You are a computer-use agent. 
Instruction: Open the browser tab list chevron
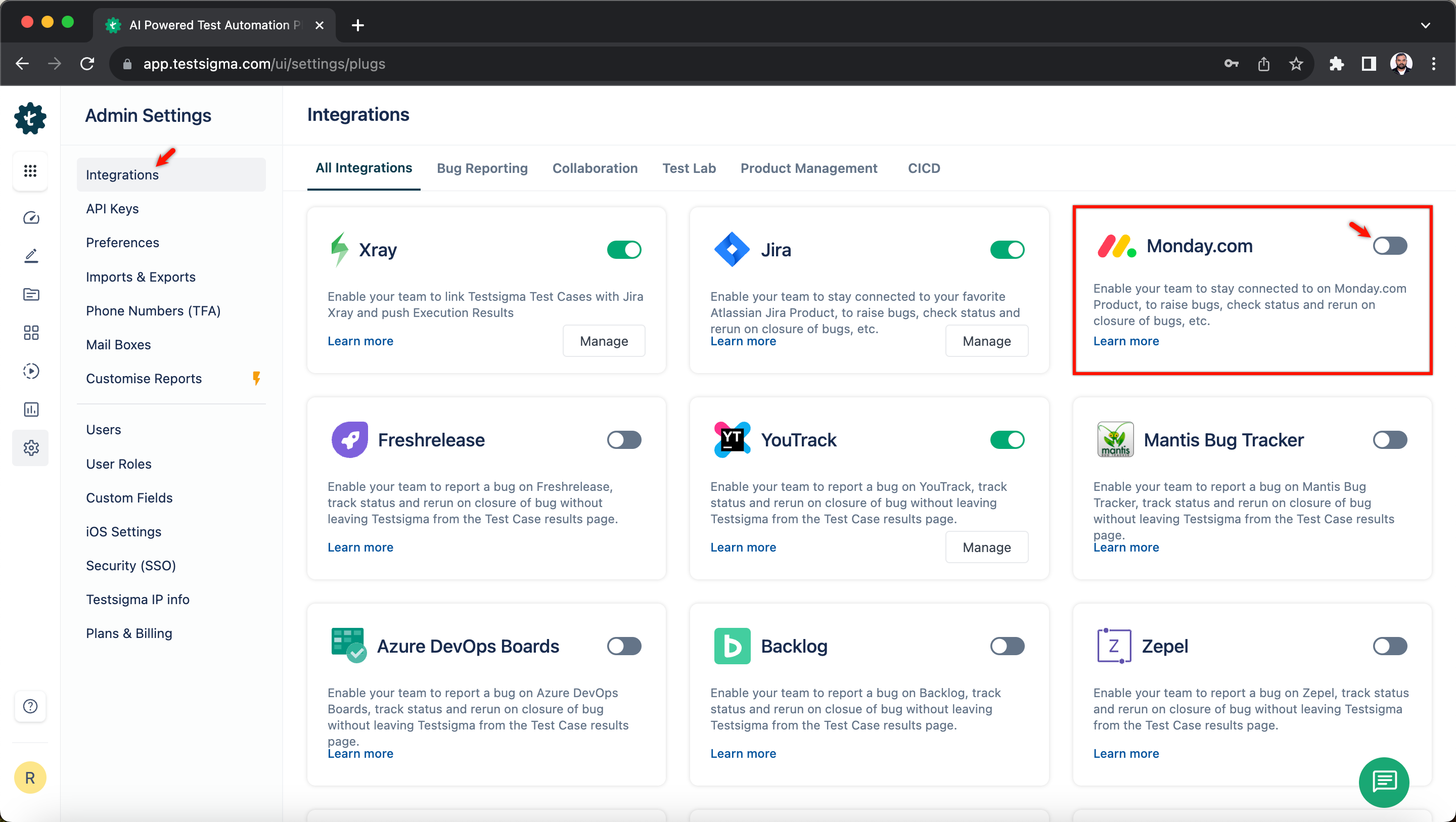click(x=1425, y=25)
